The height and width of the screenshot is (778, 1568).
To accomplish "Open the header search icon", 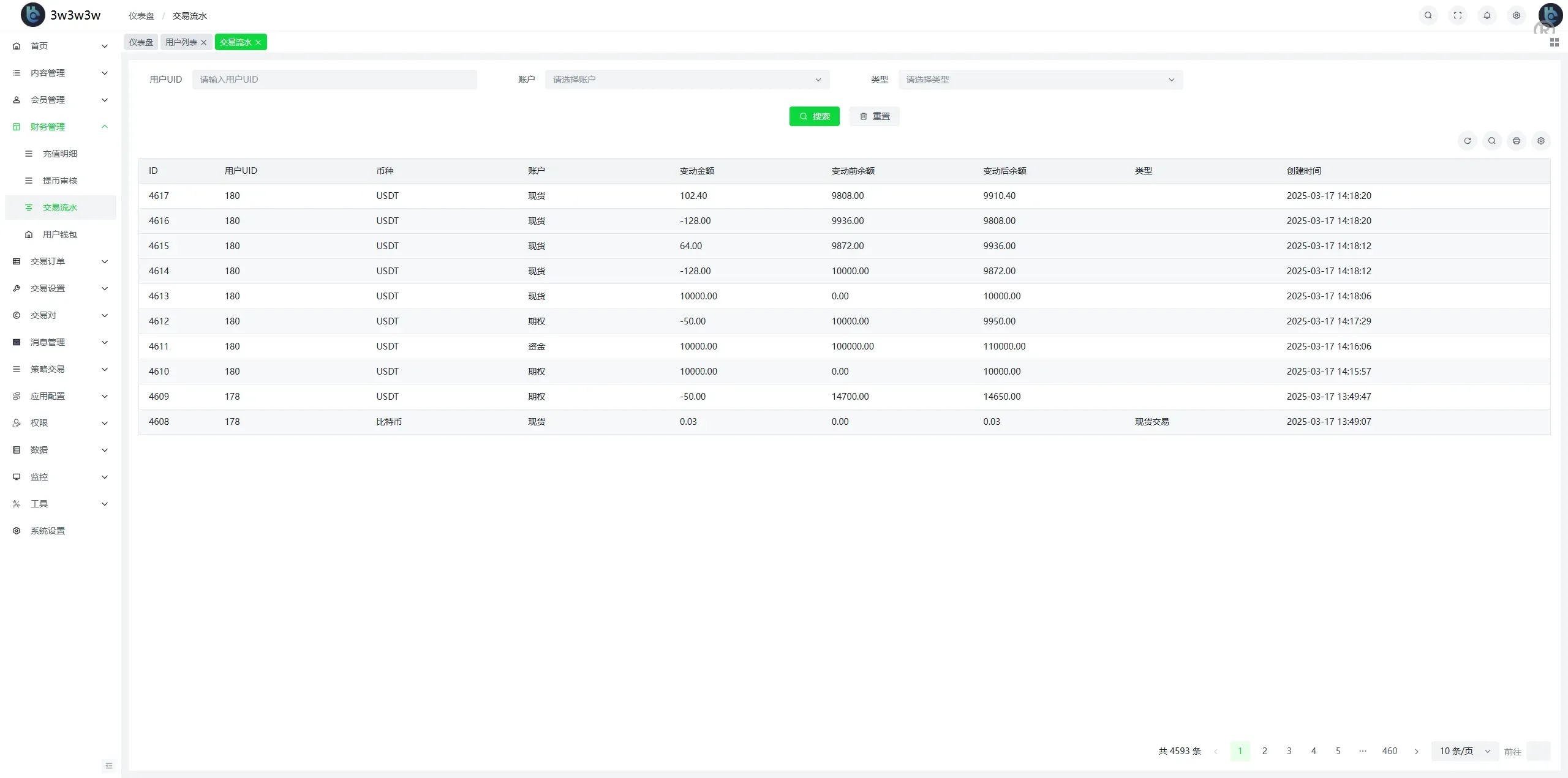I will 1428,15.
